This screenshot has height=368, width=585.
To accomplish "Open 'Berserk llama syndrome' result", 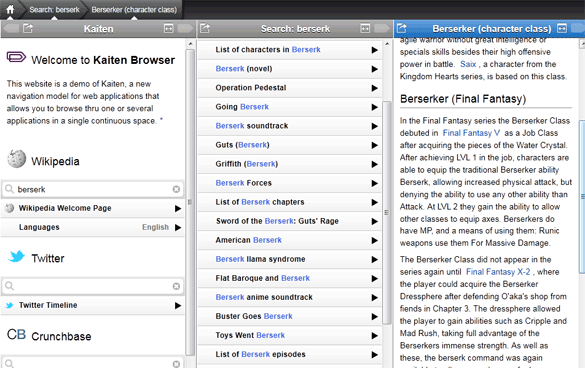I will pos(289,259).
